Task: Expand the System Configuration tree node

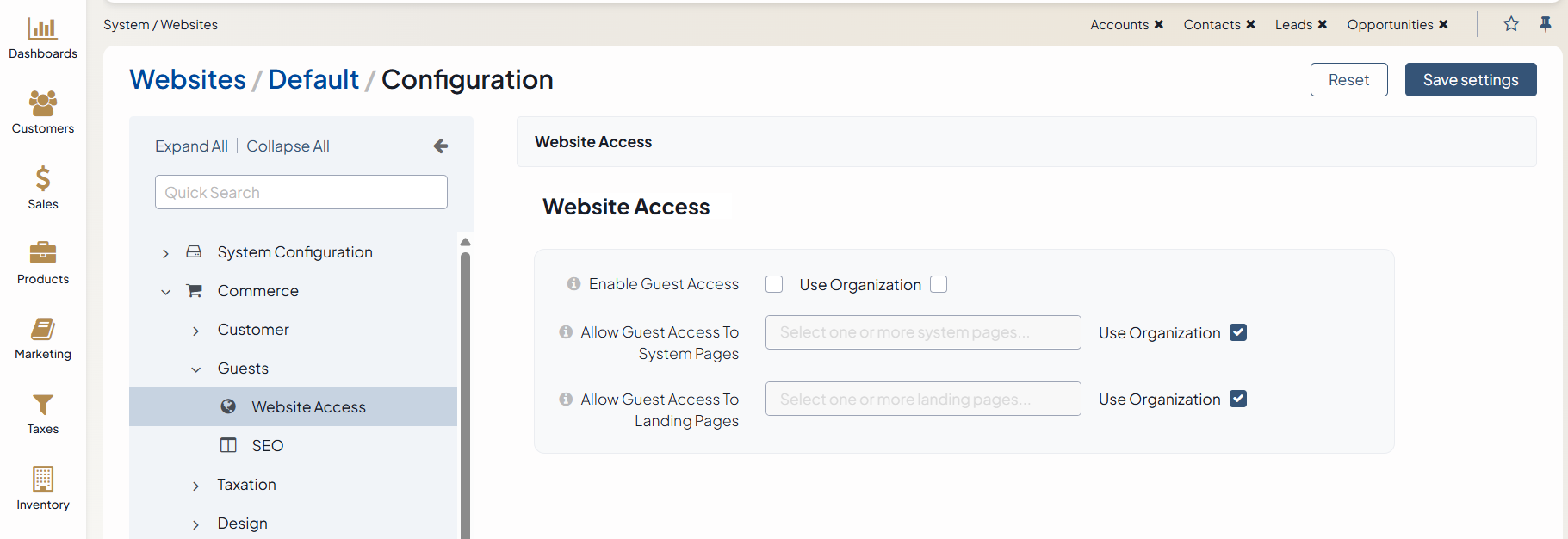Action: click(165, 253)
